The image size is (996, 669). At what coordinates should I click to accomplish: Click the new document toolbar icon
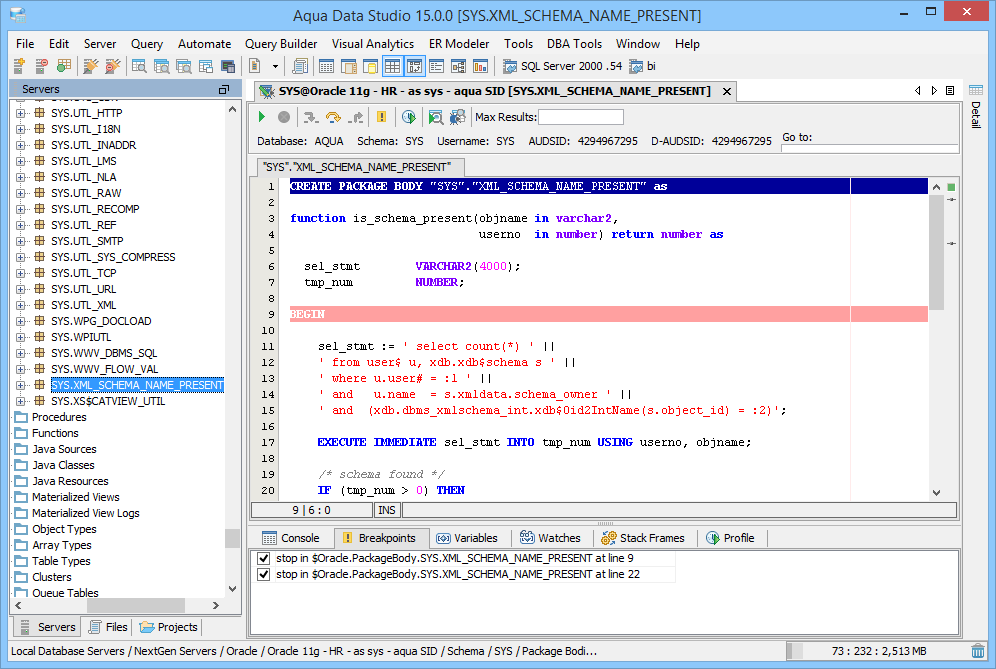pos(255,66)
